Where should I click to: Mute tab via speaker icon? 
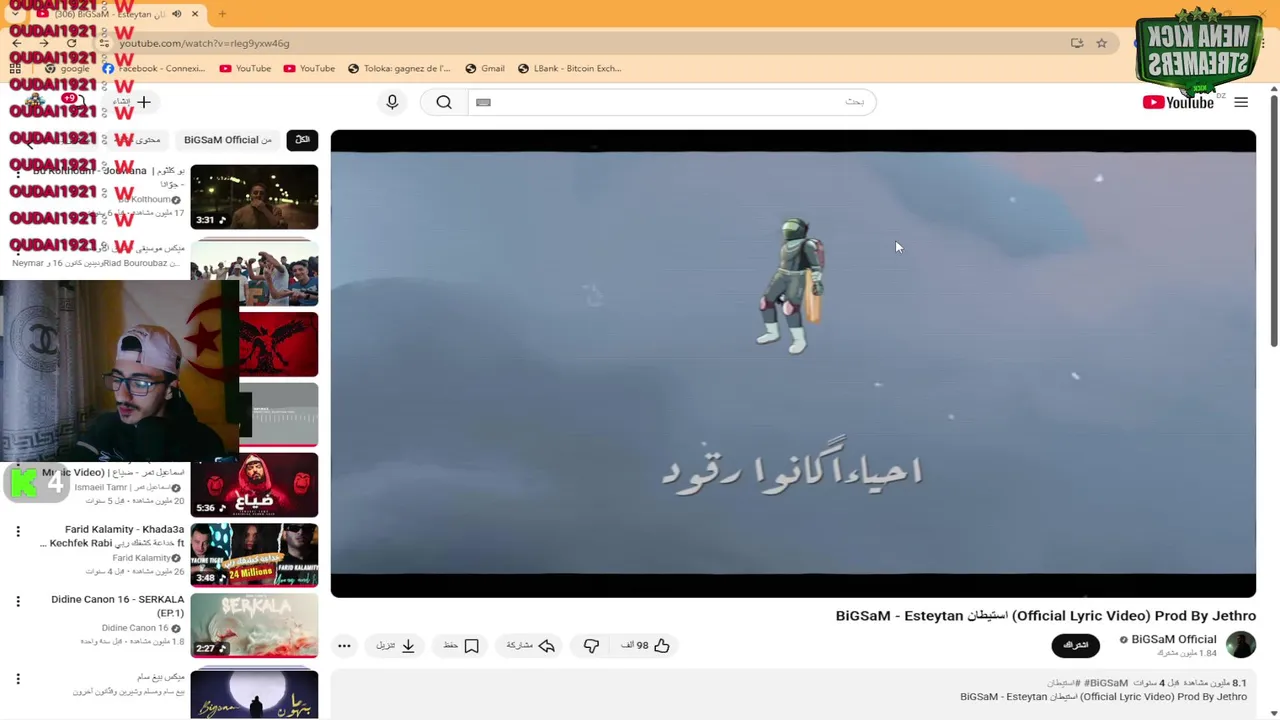pos(176,14)
